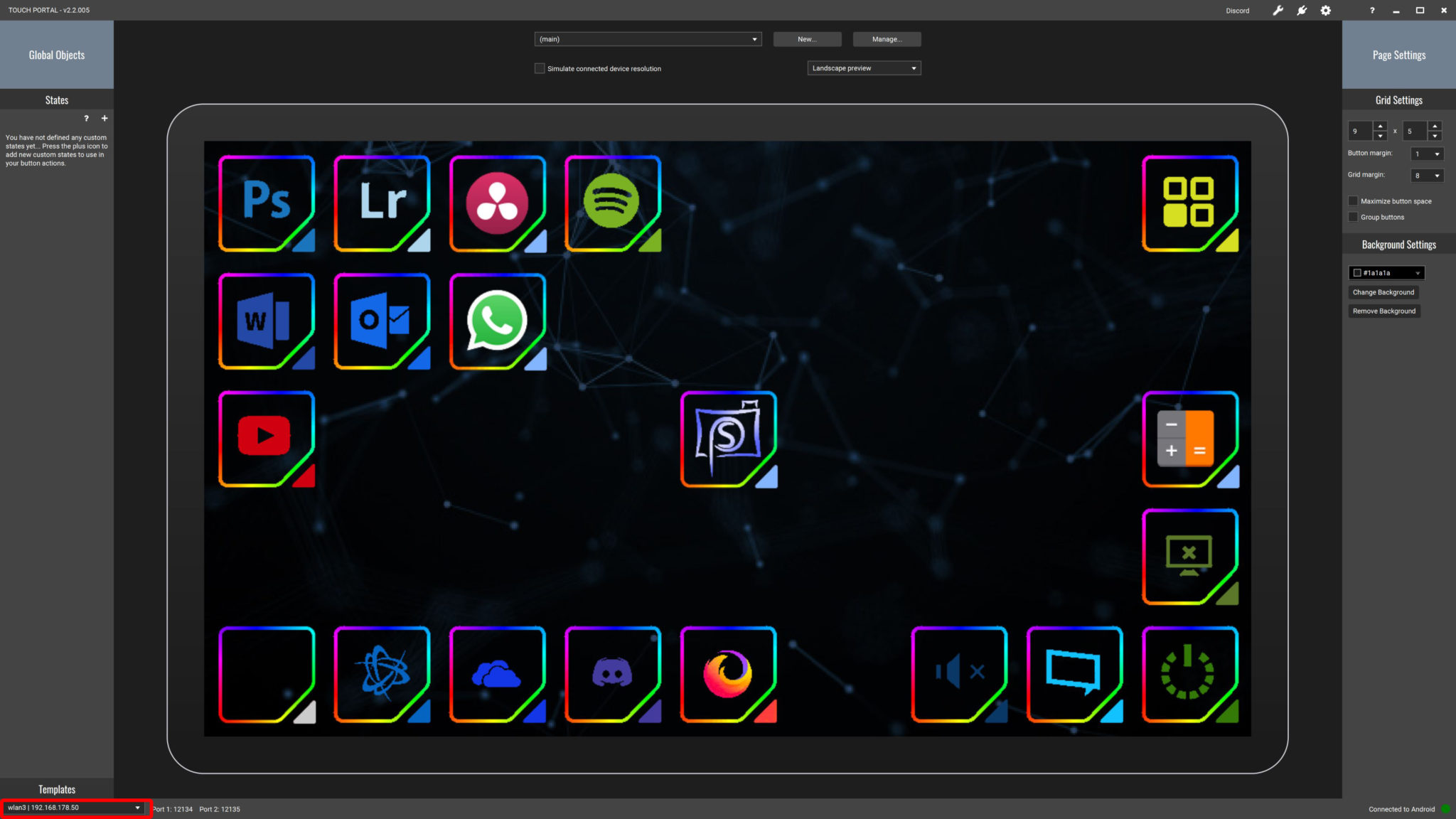This screenshot has width=1456, height=819.
Task: Decrease the grid rows value
Action: 1435,136
